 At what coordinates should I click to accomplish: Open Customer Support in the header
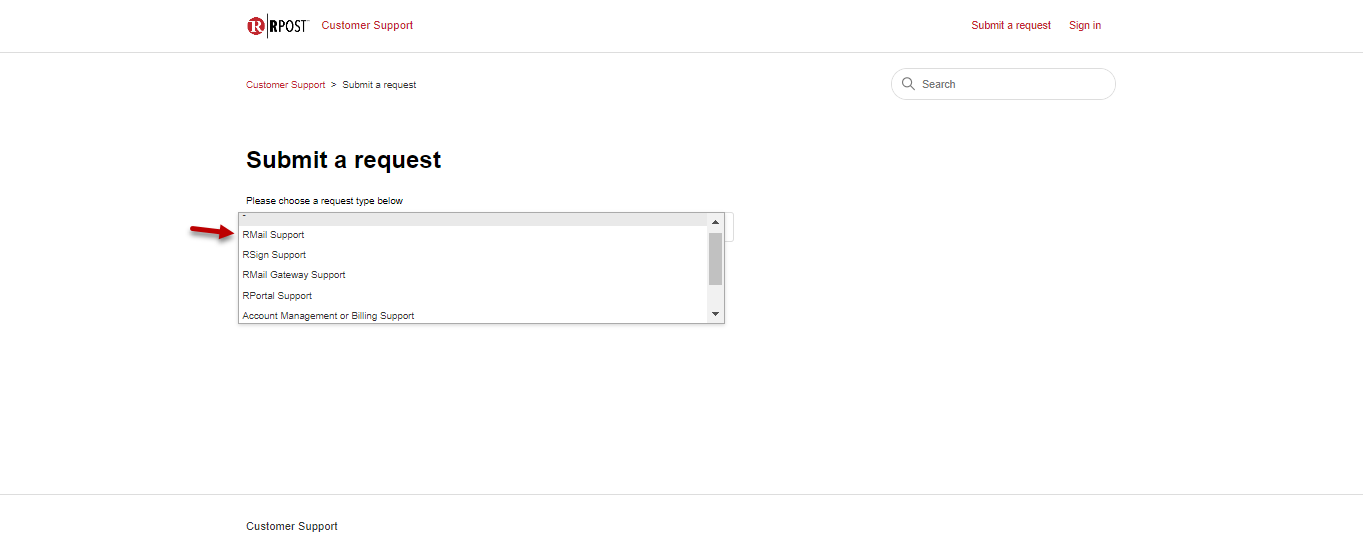[367, 26]
